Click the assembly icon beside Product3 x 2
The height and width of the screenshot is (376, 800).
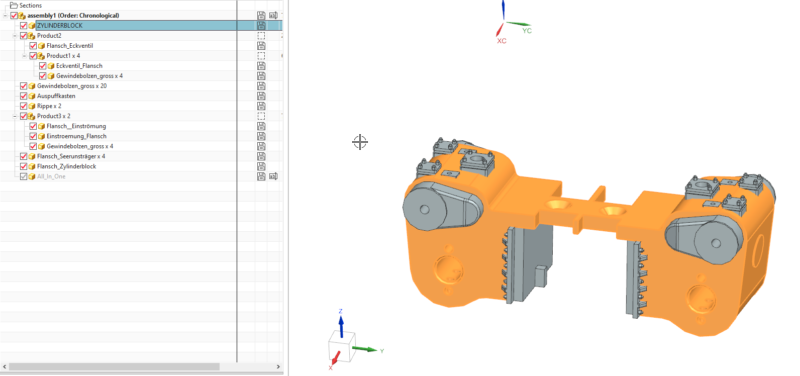point(32,116)
